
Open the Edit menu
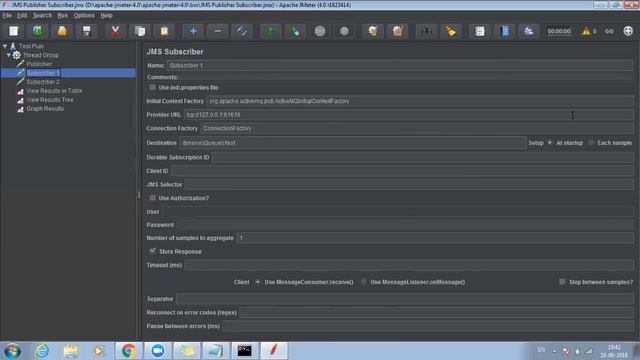[x=22, y=16]
